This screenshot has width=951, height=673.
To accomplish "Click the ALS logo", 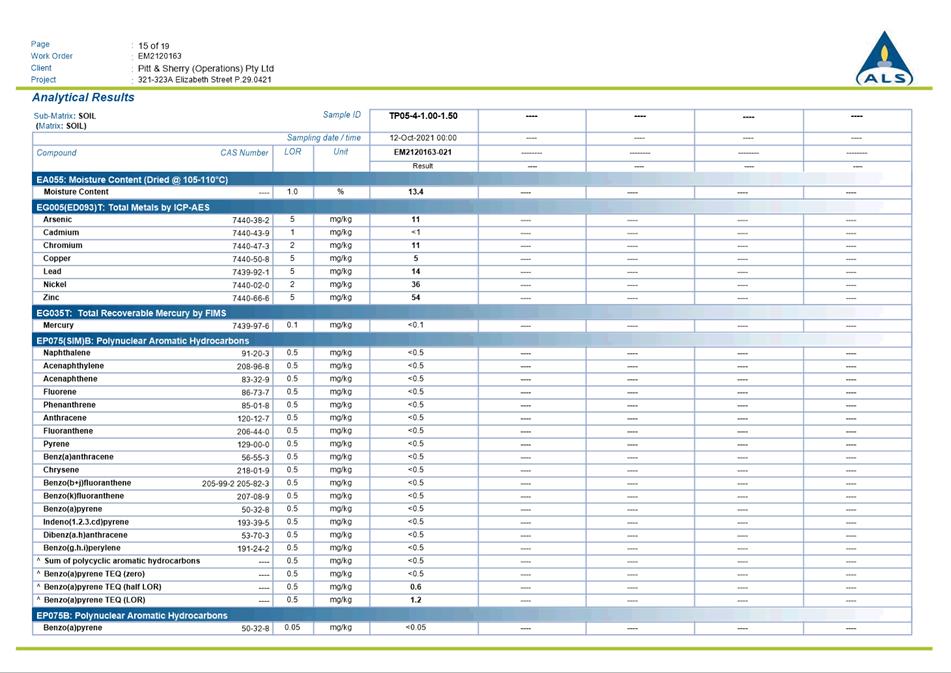I will pyautogui.click(x=885, y=59).
